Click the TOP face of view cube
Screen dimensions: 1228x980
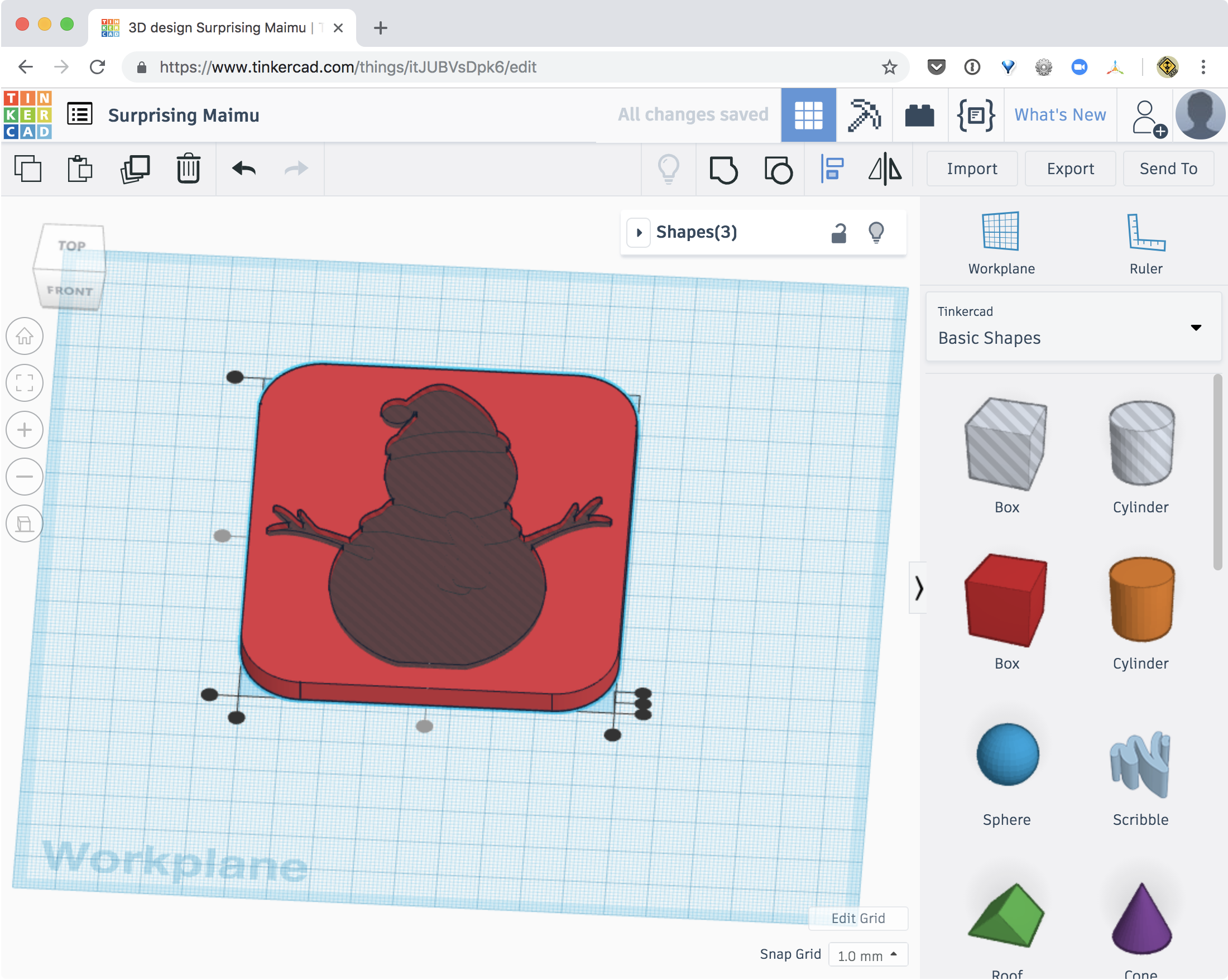[73, 246]
